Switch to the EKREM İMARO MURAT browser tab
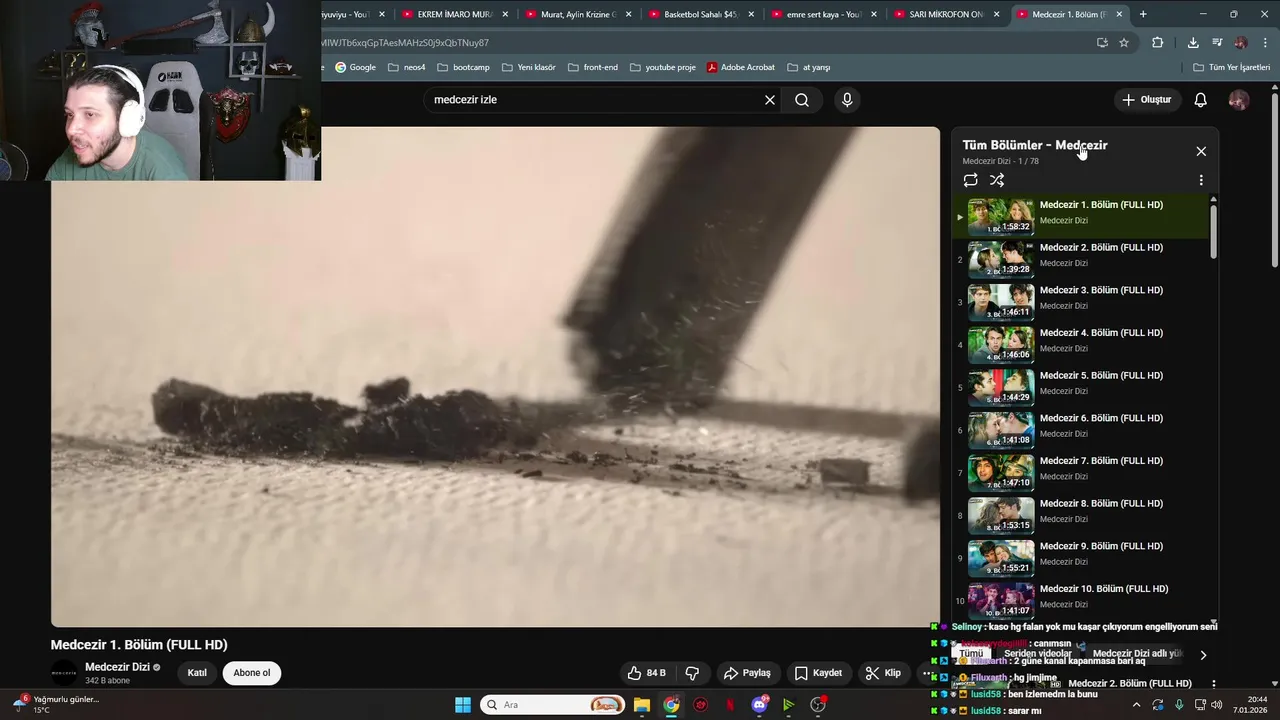Screen dimensions: 1280x720 coord(455,14)
